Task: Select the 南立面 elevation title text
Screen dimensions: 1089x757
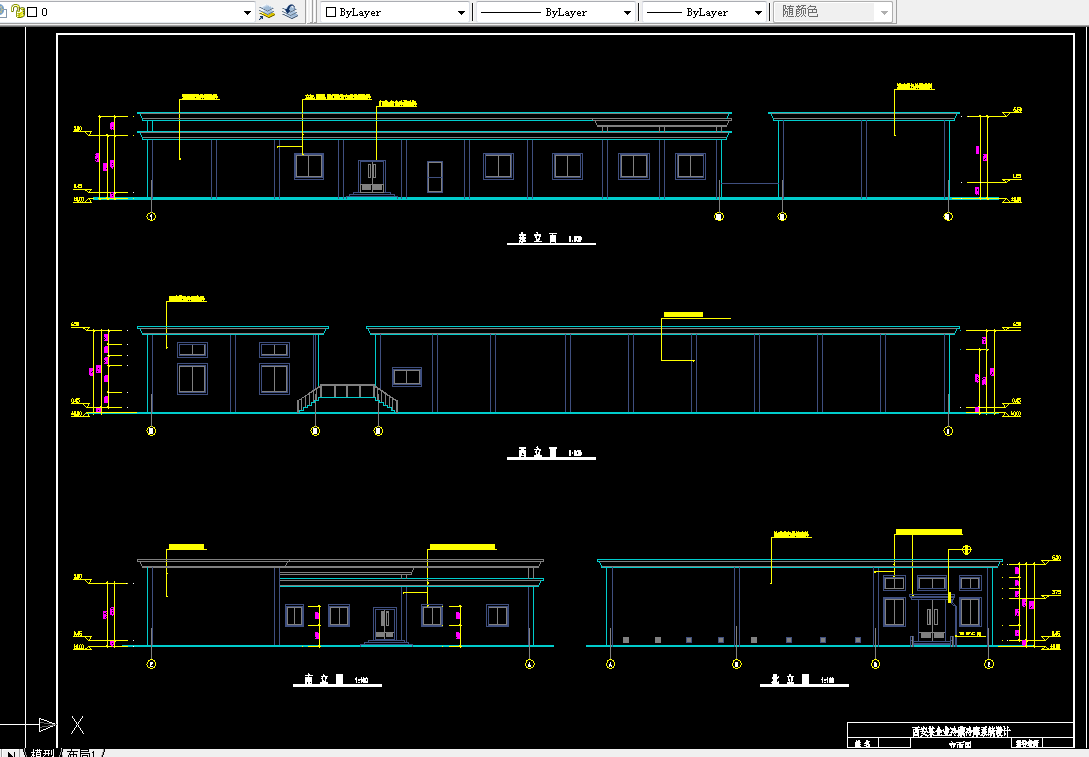Action: click(324, 679)
